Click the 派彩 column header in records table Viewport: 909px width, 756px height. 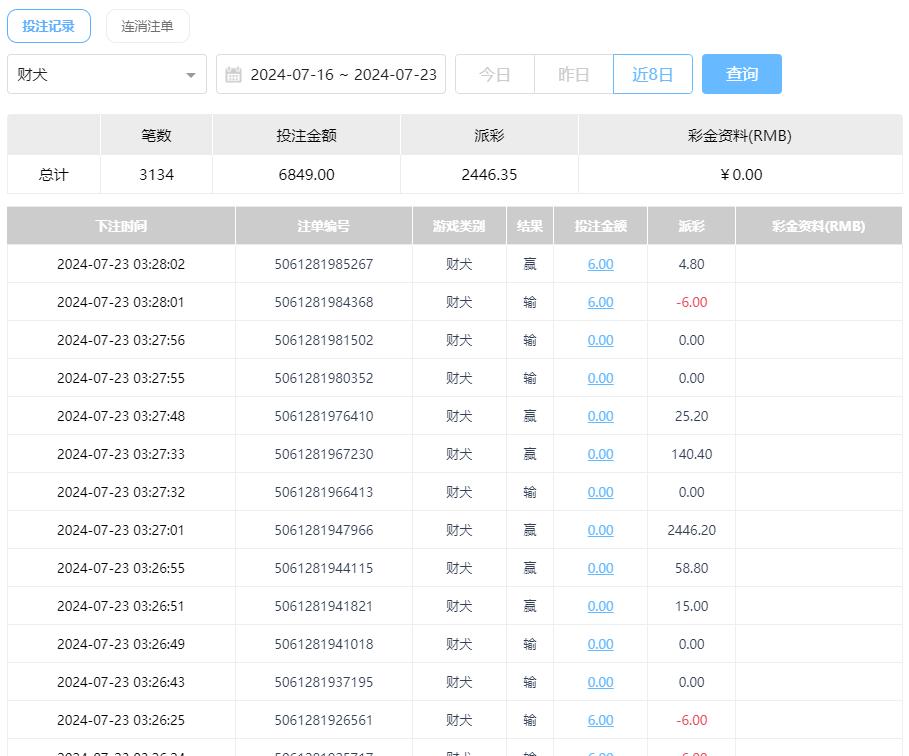click(x=691, y=226)
